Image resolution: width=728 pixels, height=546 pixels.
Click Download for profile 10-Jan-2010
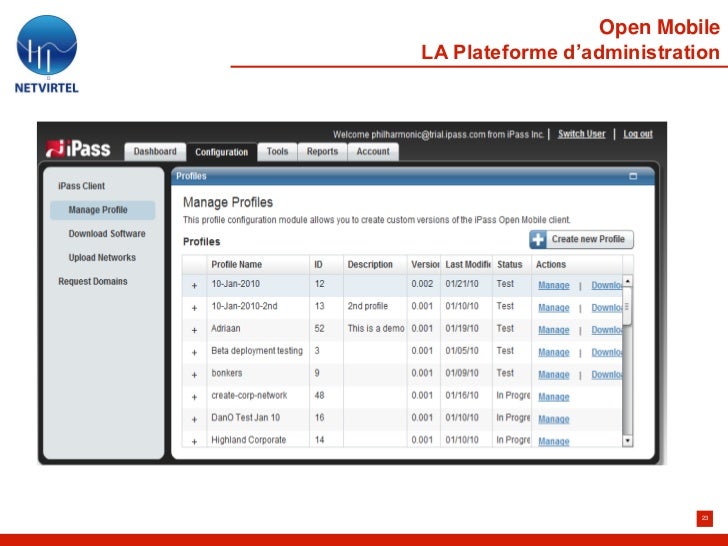click(606, 286)
